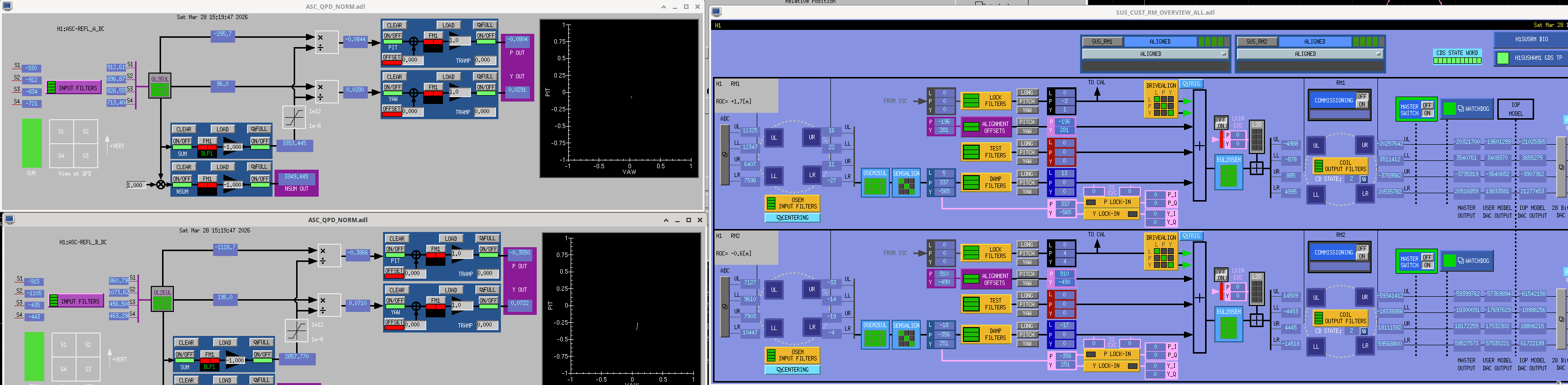The height and width of the screenshot is (385, 1568).
Task: Turn RM2 LKIN EXC switch to ON
Action: 1220,279
